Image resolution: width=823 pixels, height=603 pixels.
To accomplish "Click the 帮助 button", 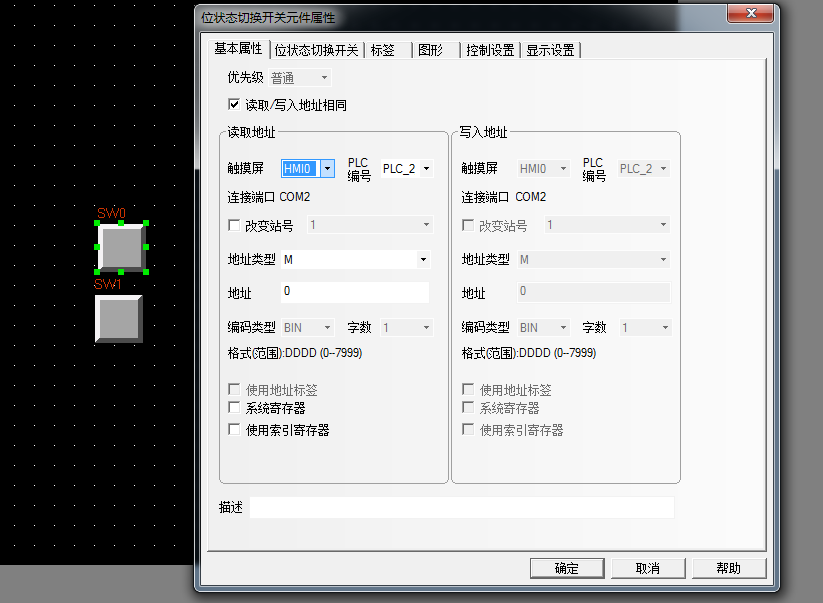I will coord(728,568).
